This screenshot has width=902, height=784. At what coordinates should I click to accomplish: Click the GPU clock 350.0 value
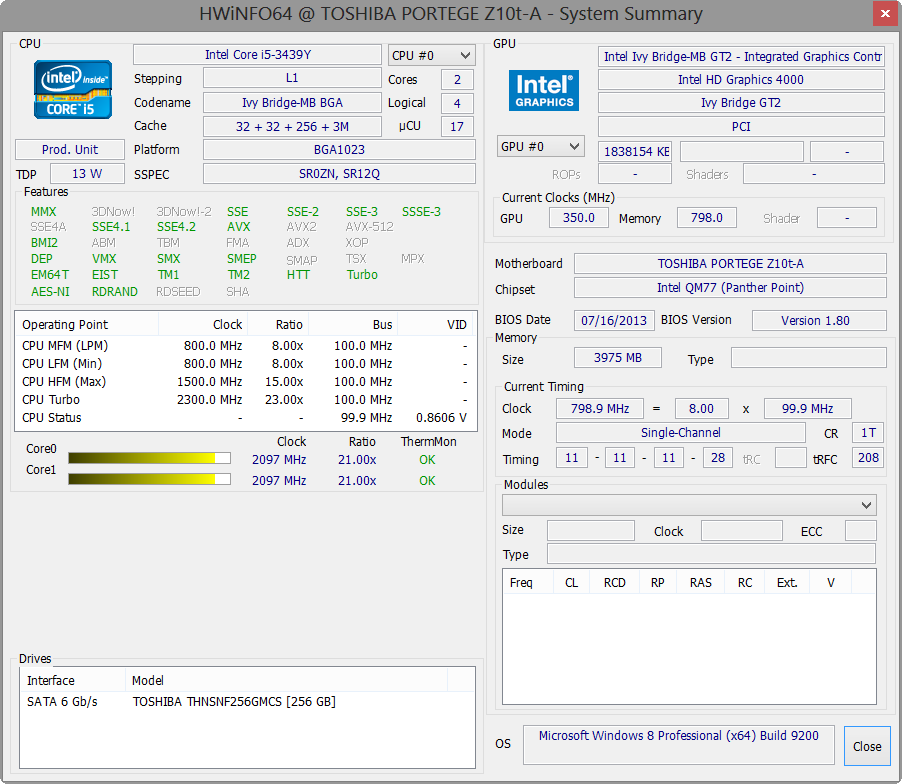point(579,217)
